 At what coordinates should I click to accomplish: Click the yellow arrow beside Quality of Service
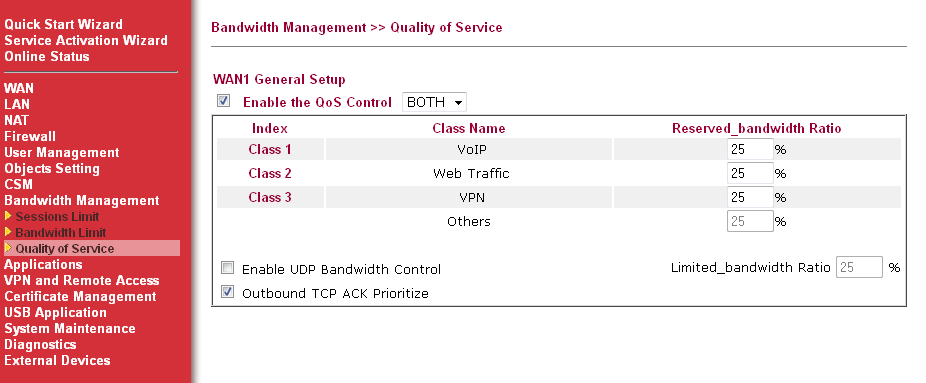[8, 248]
